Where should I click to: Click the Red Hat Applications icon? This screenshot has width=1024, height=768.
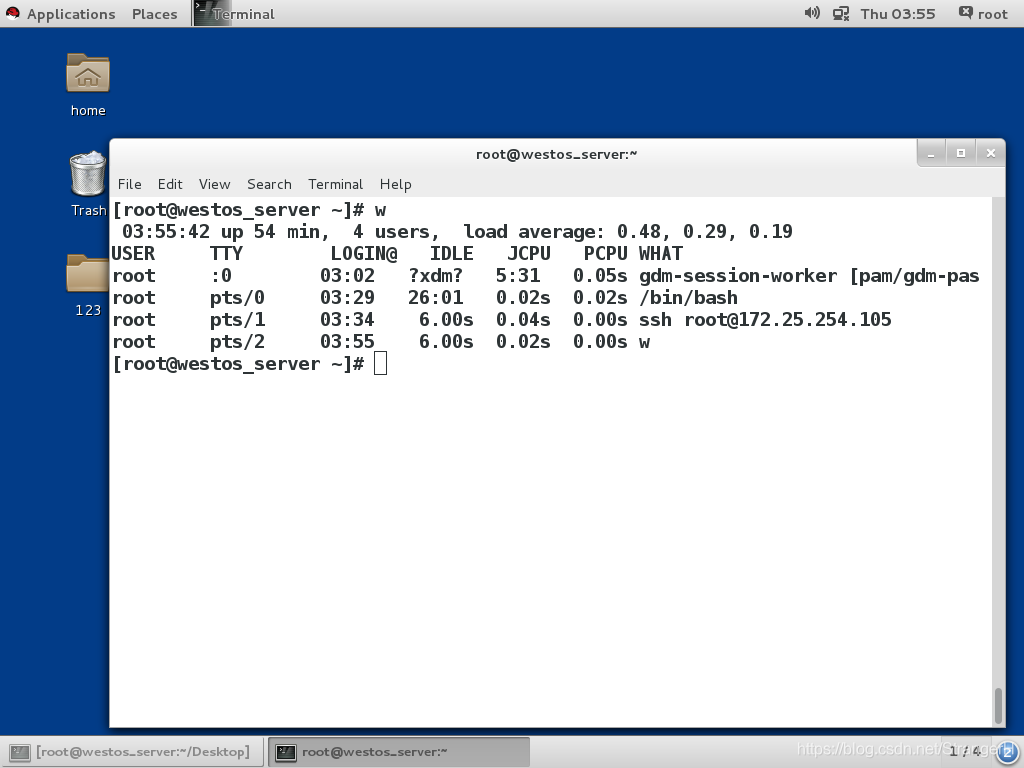(12, 13)
